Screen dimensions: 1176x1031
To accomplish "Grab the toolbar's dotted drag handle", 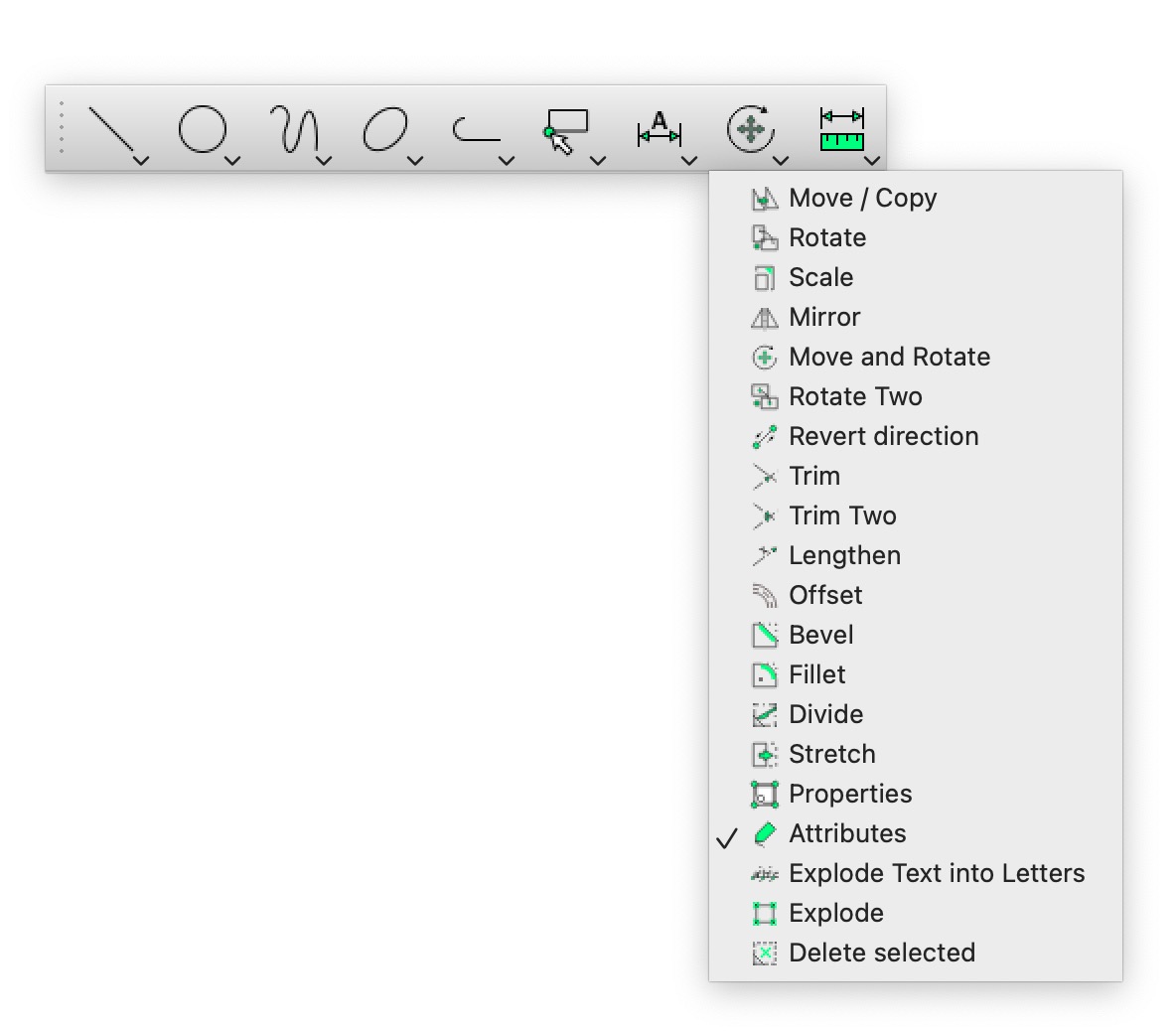I will point(62,128).
